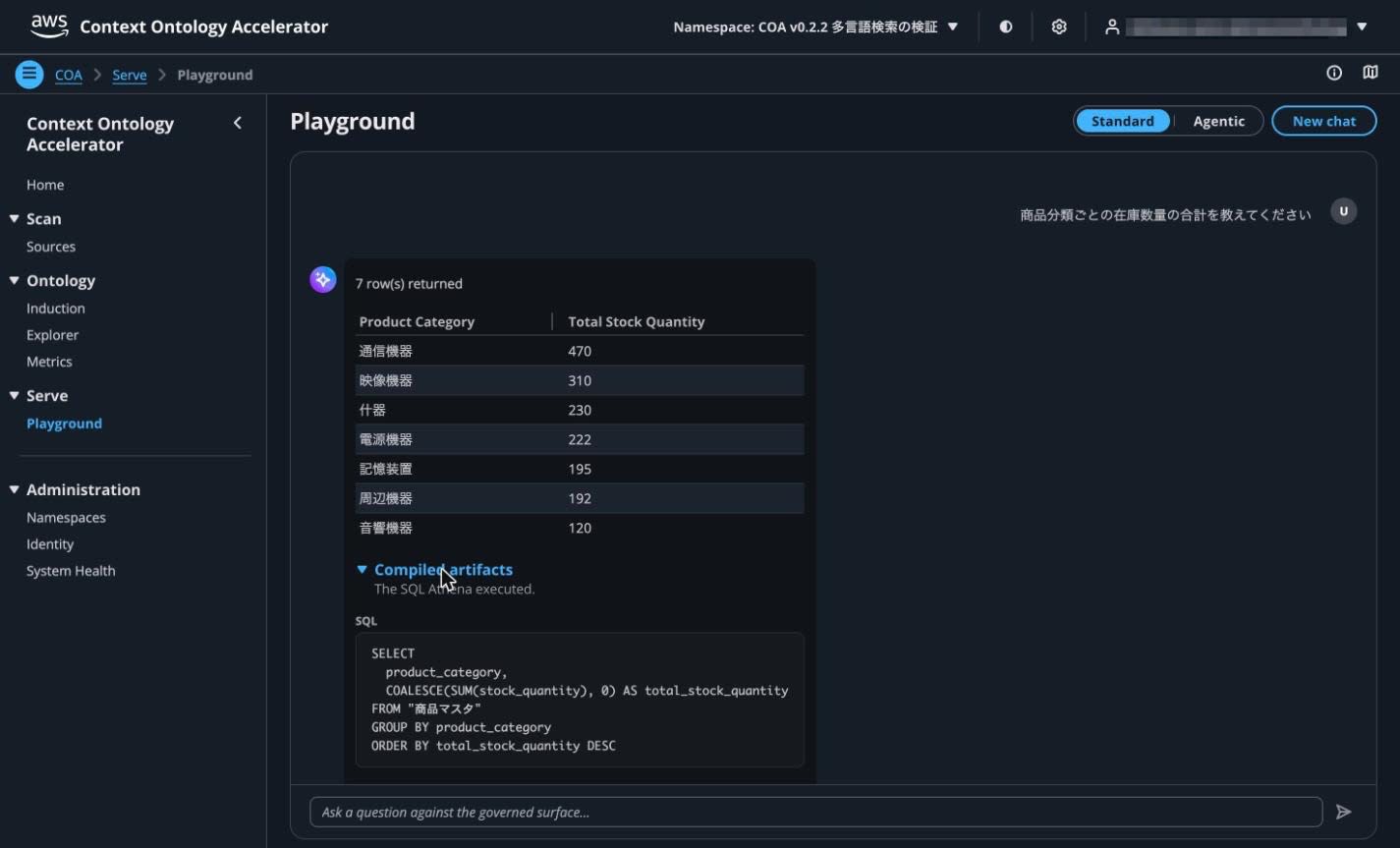Open Sources under Scan

pyautogui.click(x=51, y=247)
